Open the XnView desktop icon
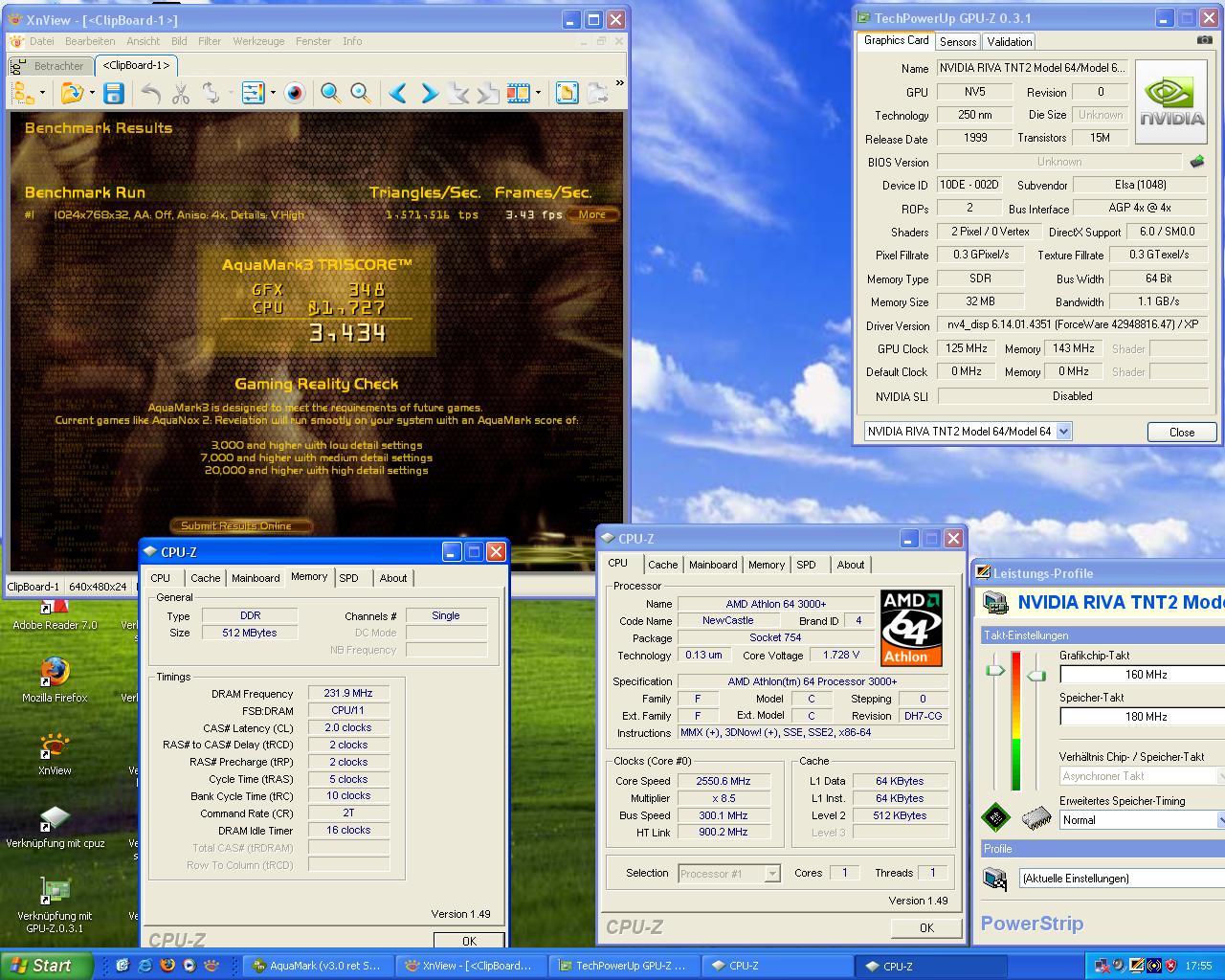This screenshot has width=1225, height=980. click(55, 753)
